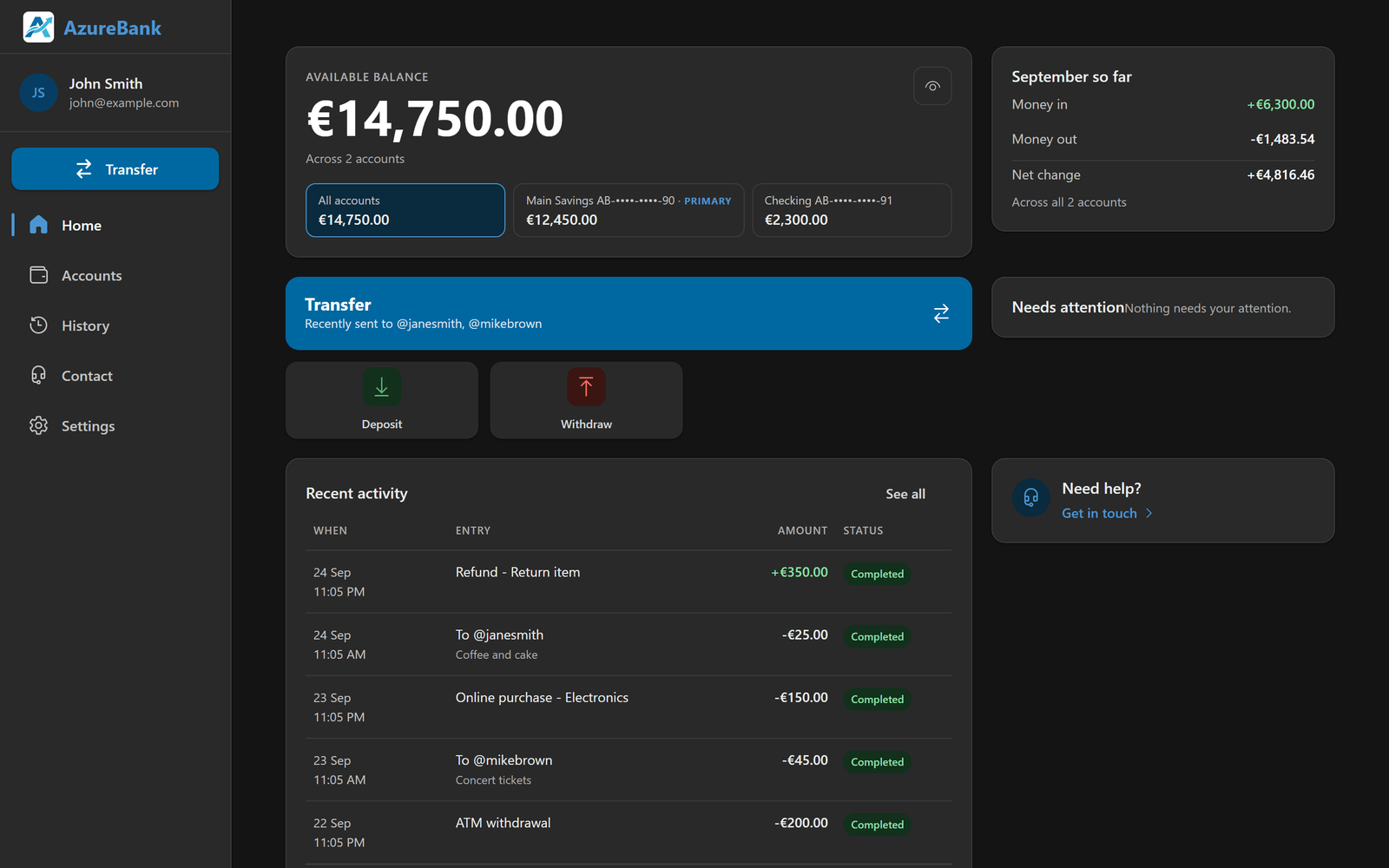Select the All accounts balance card
Image resolution: width=1389 pixels, height=868 pixels.
(x=405, y=210)
